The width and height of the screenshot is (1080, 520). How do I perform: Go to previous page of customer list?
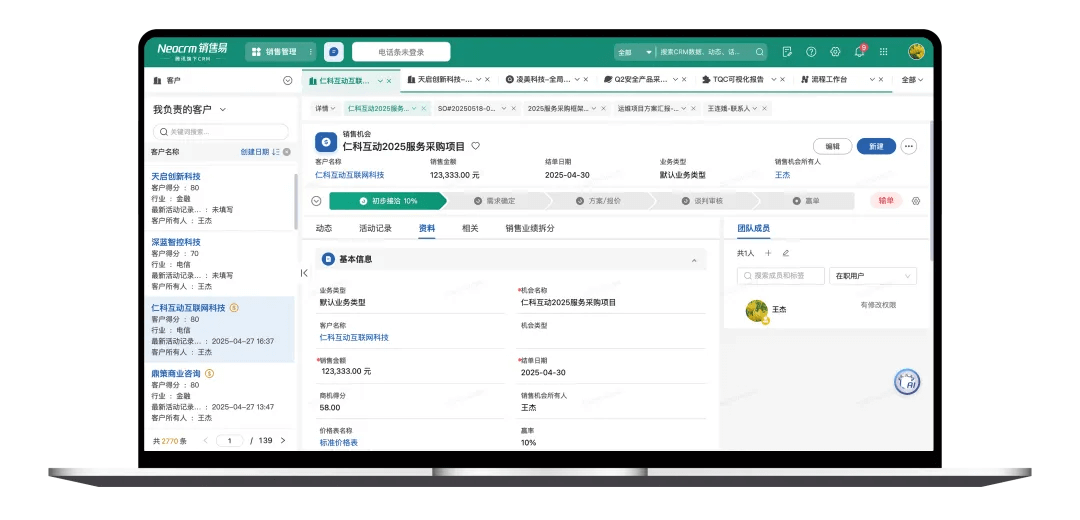(205, 440)
